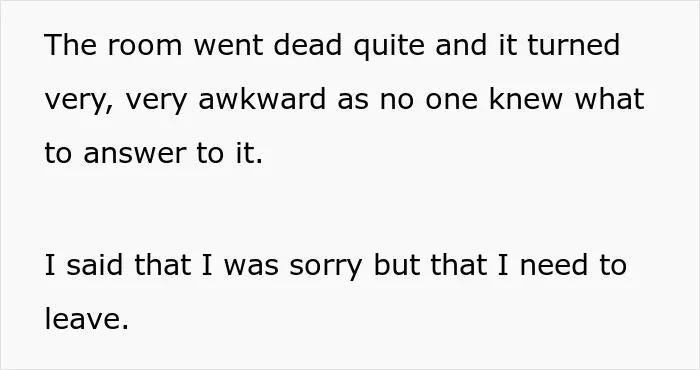This screenshot has height=370, width=700.
Task: Click on the word "quite"
Action: click(x=388, y=47)
